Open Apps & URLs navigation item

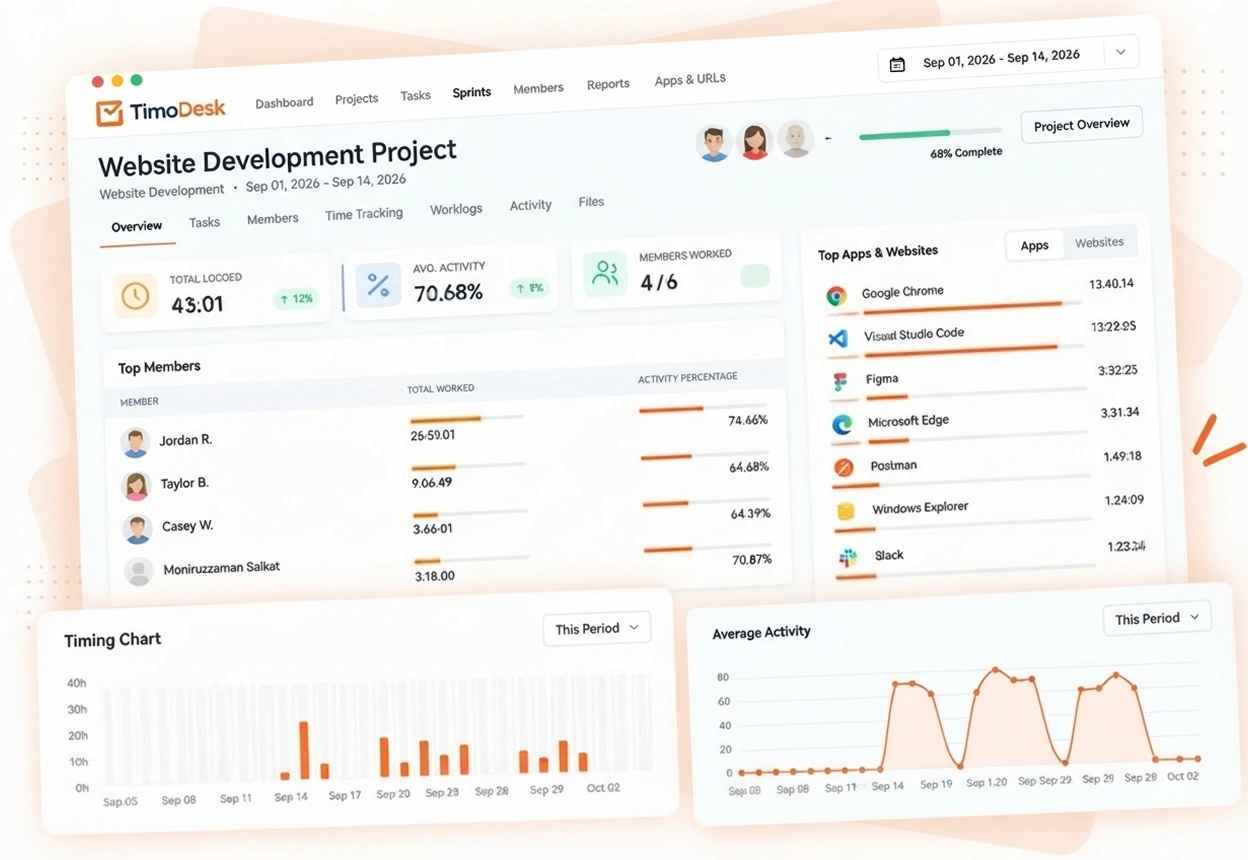[x=690, y=79]
